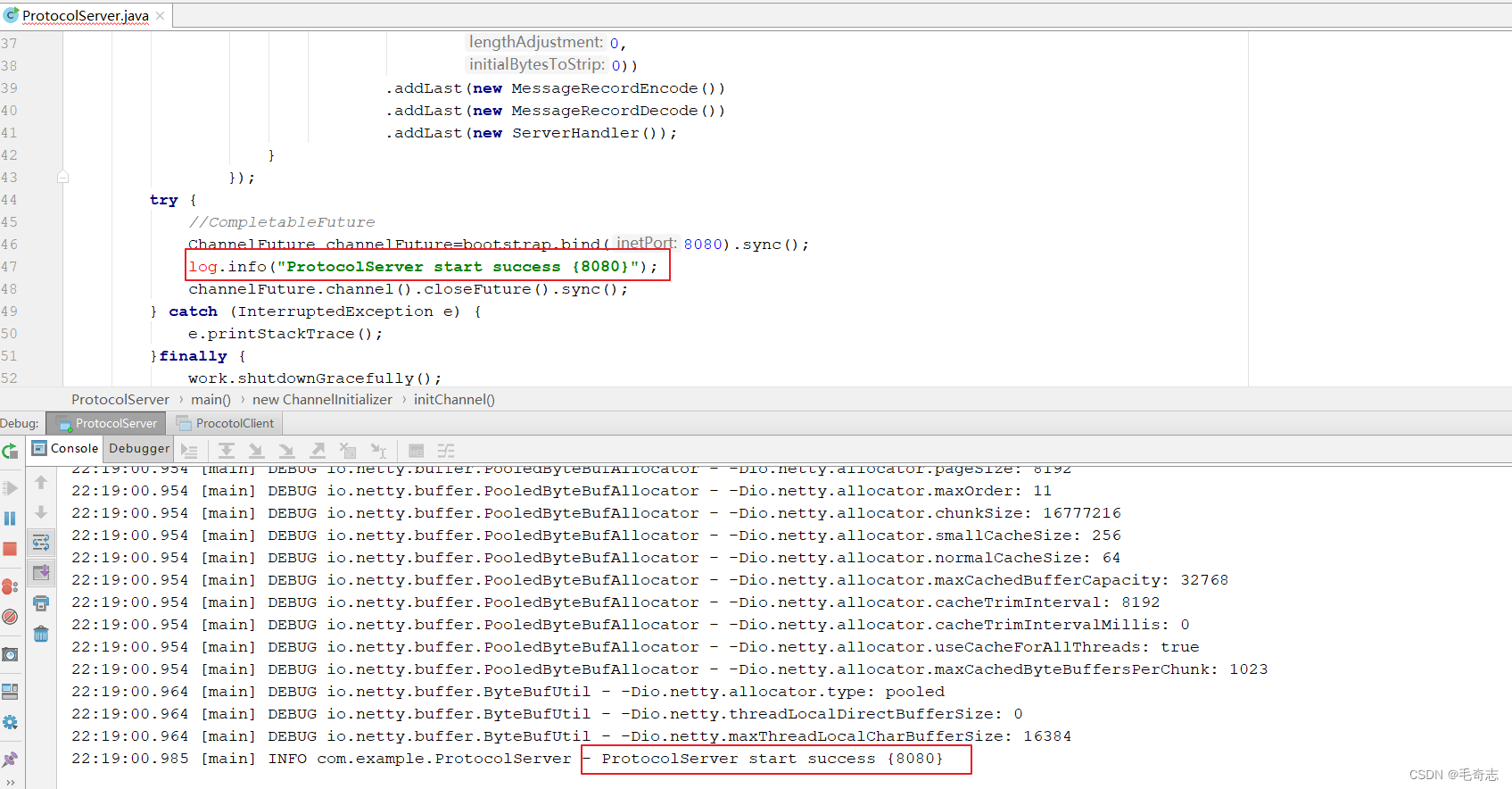Image resolution: width=1512 pixels, height=789 pixels.
Task: Click the initialBytesToStrip parameter hint
Action: (x=537, y=64)
